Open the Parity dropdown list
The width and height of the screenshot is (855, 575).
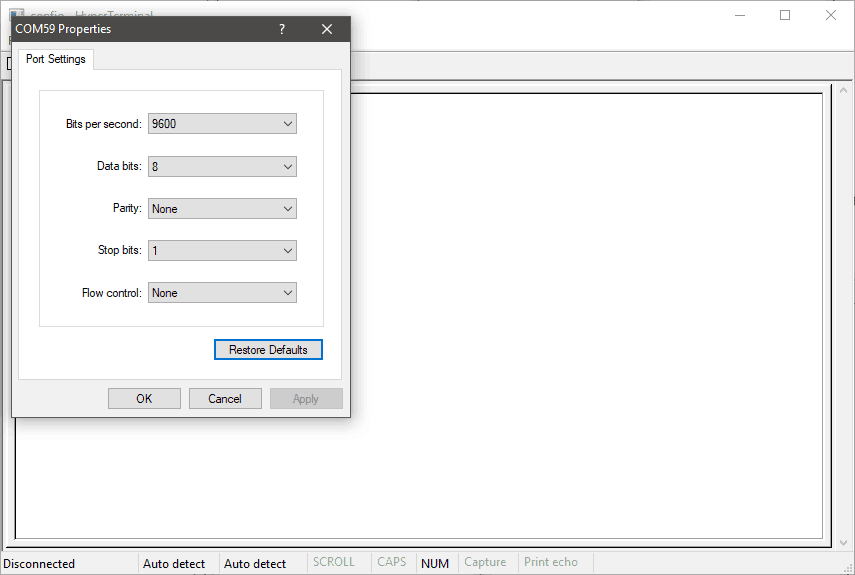pyautogui.click(x=222, y=209)
